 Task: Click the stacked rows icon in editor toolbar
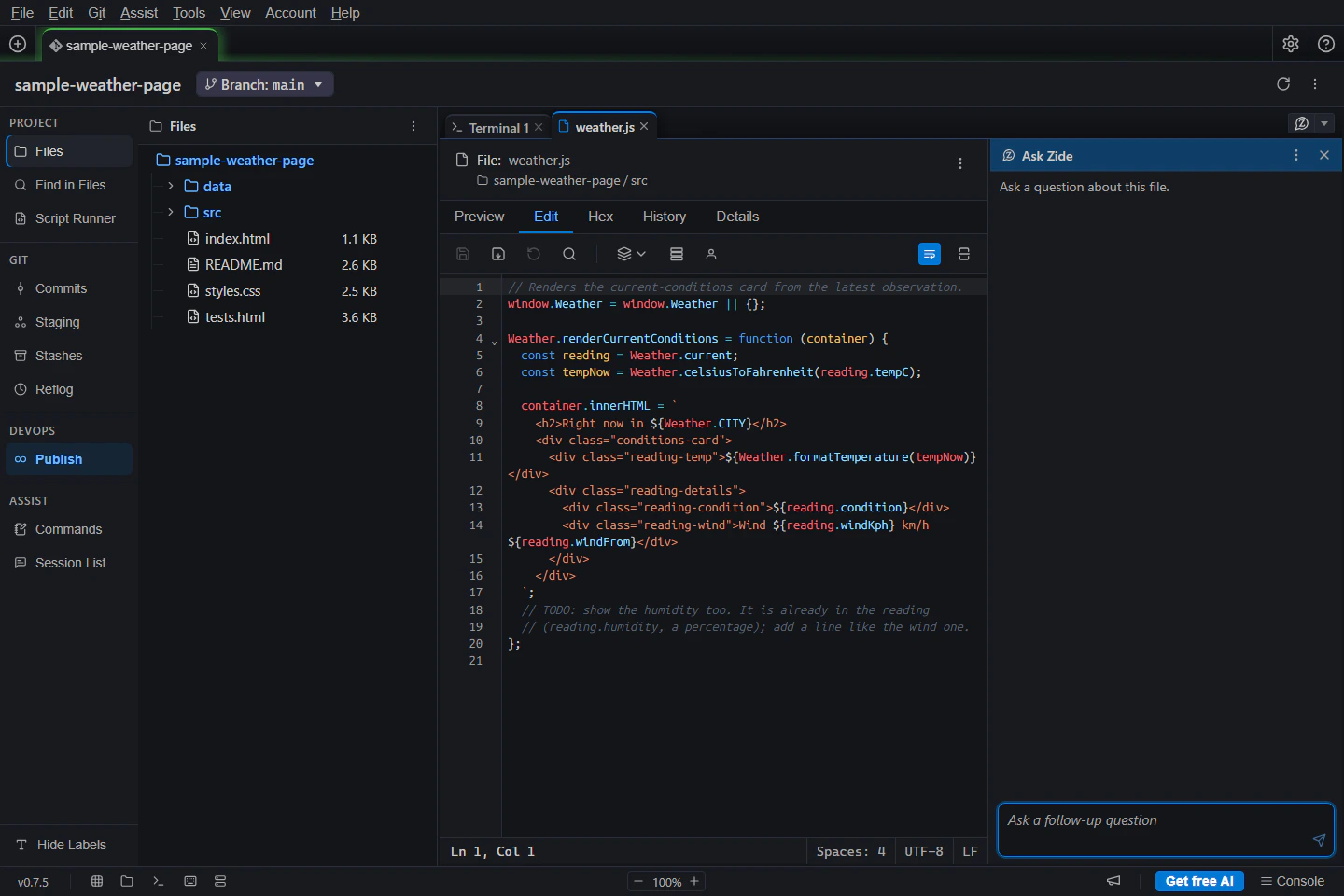coord(677,254)
